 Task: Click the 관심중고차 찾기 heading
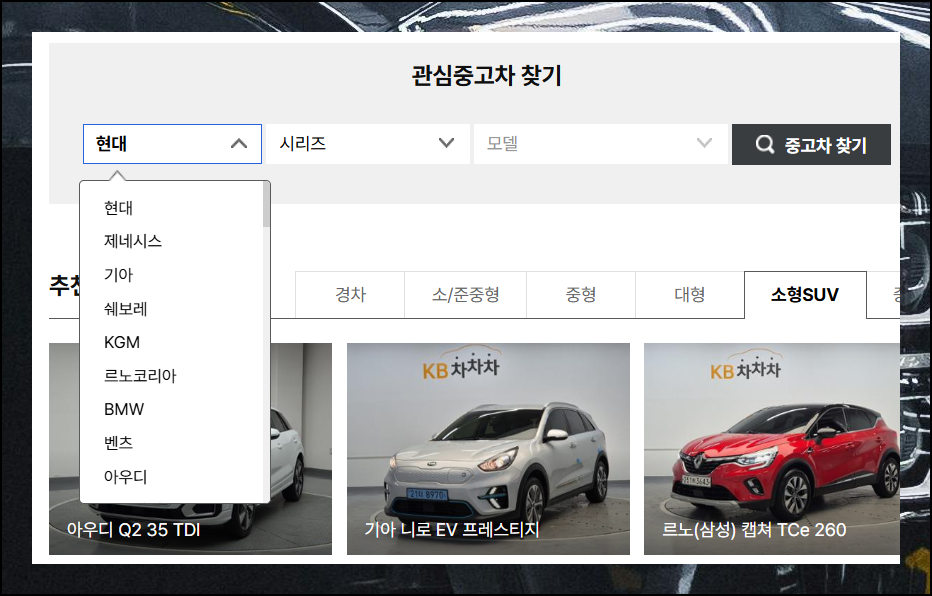click(x=486, y=76)
